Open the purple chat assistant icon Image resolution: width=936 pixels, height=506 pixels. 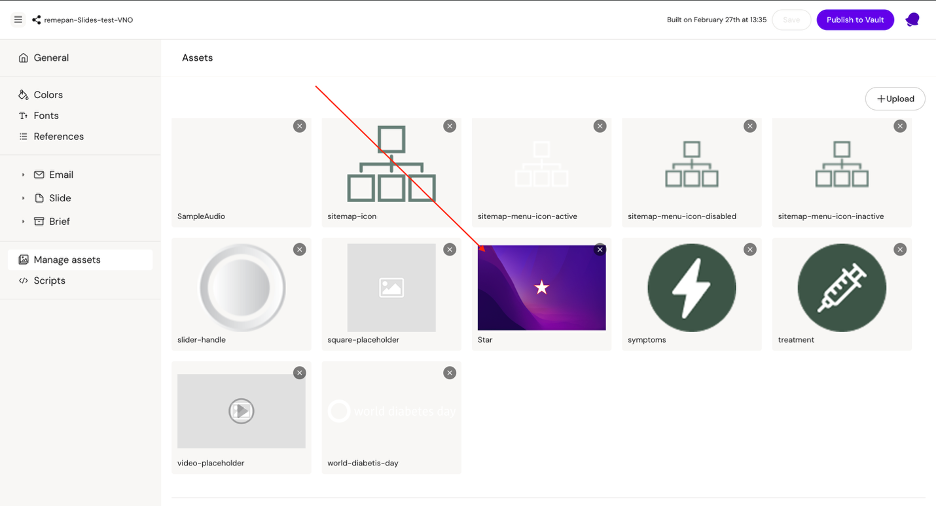point(912,20)
